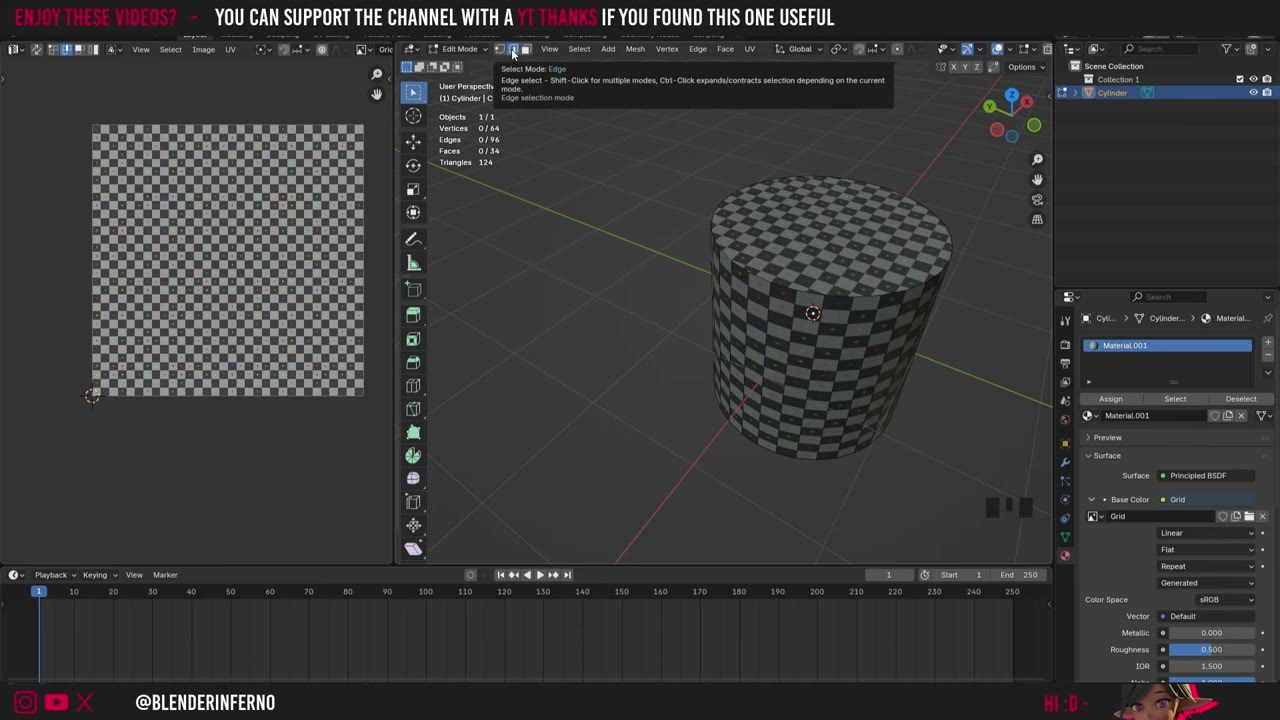Screen dimensions: 1280x720
Task: Toggle Y axis mirror in the viewport header
Action: 965,67
